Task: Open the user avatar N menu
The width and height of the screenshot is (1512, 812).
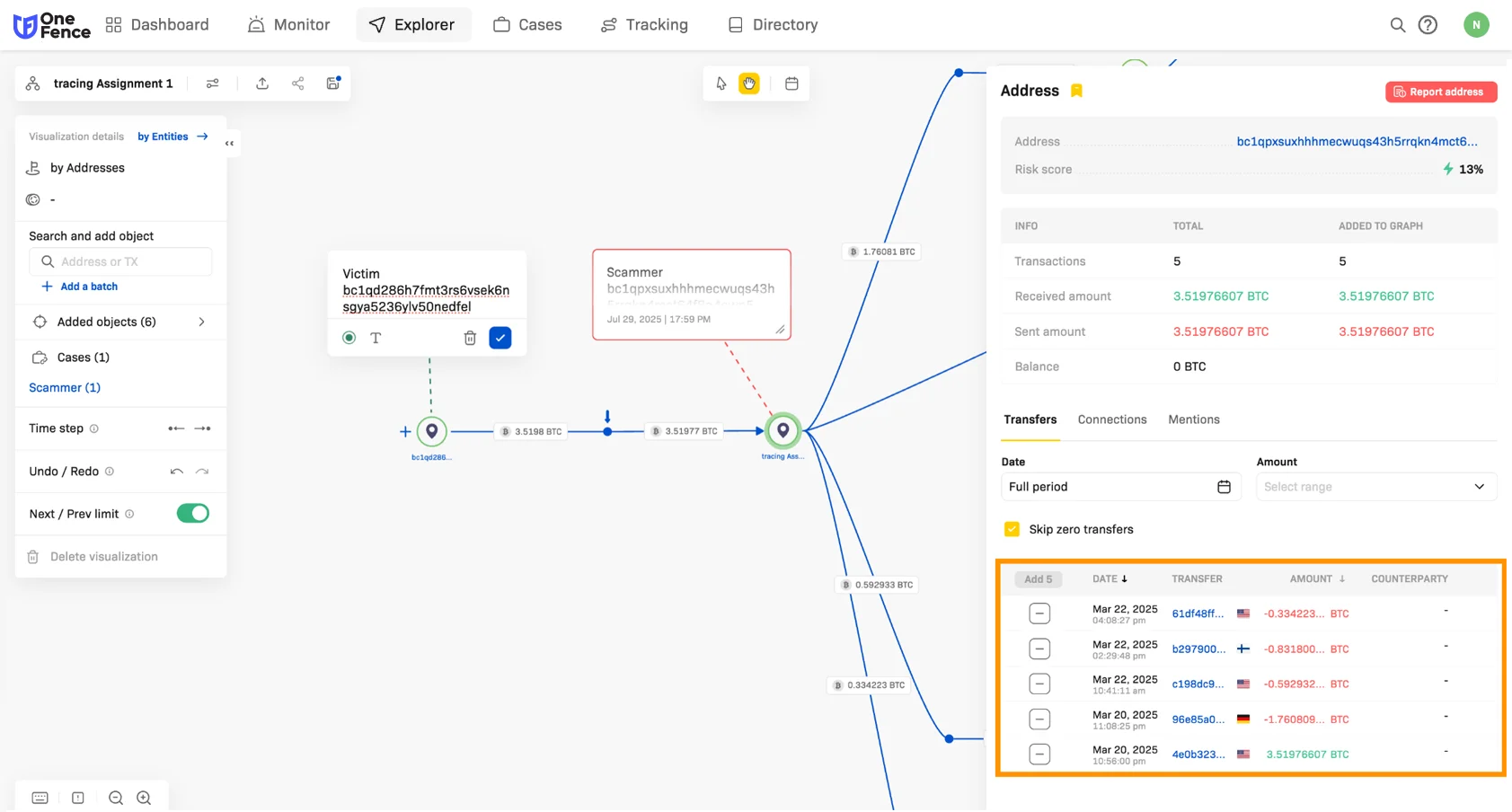Action: pos(1476,25)
